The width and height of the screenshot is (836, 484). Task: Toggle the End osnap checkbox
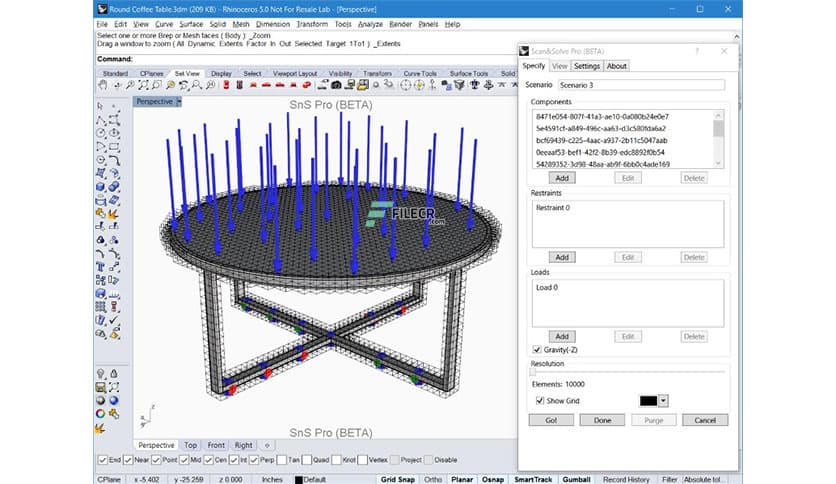(102, 460)
